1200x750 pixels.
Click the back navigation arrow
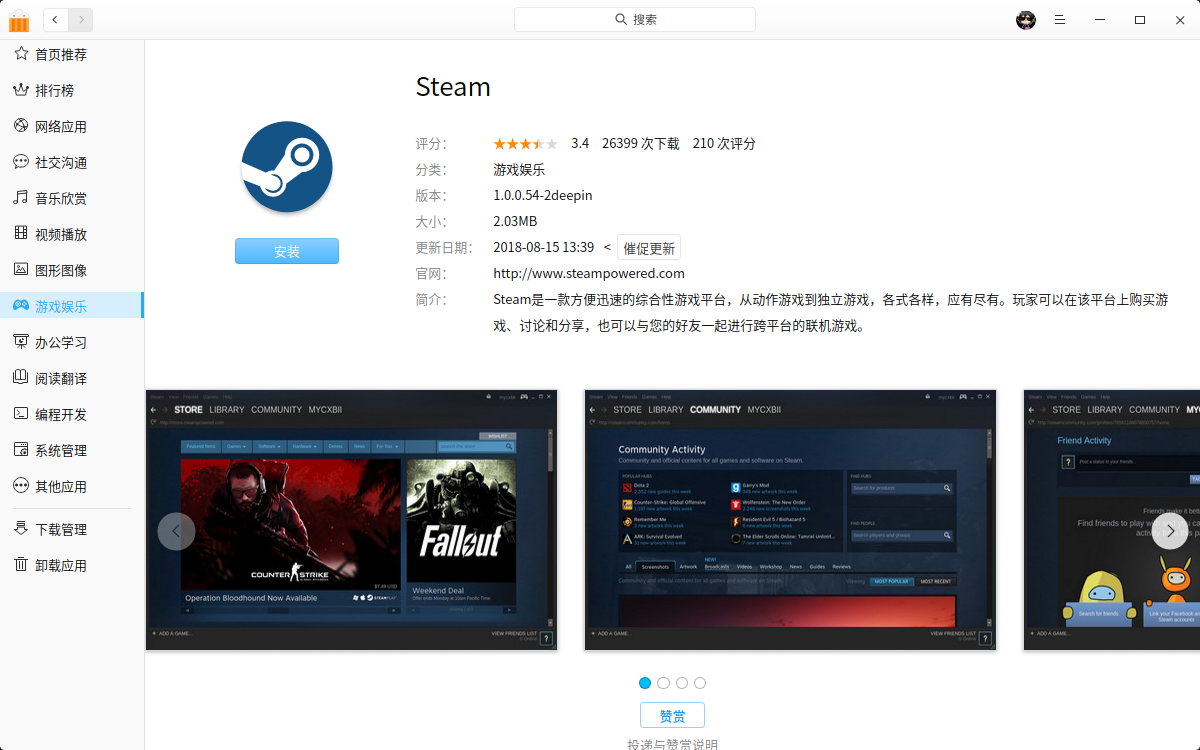coord(55,19)
